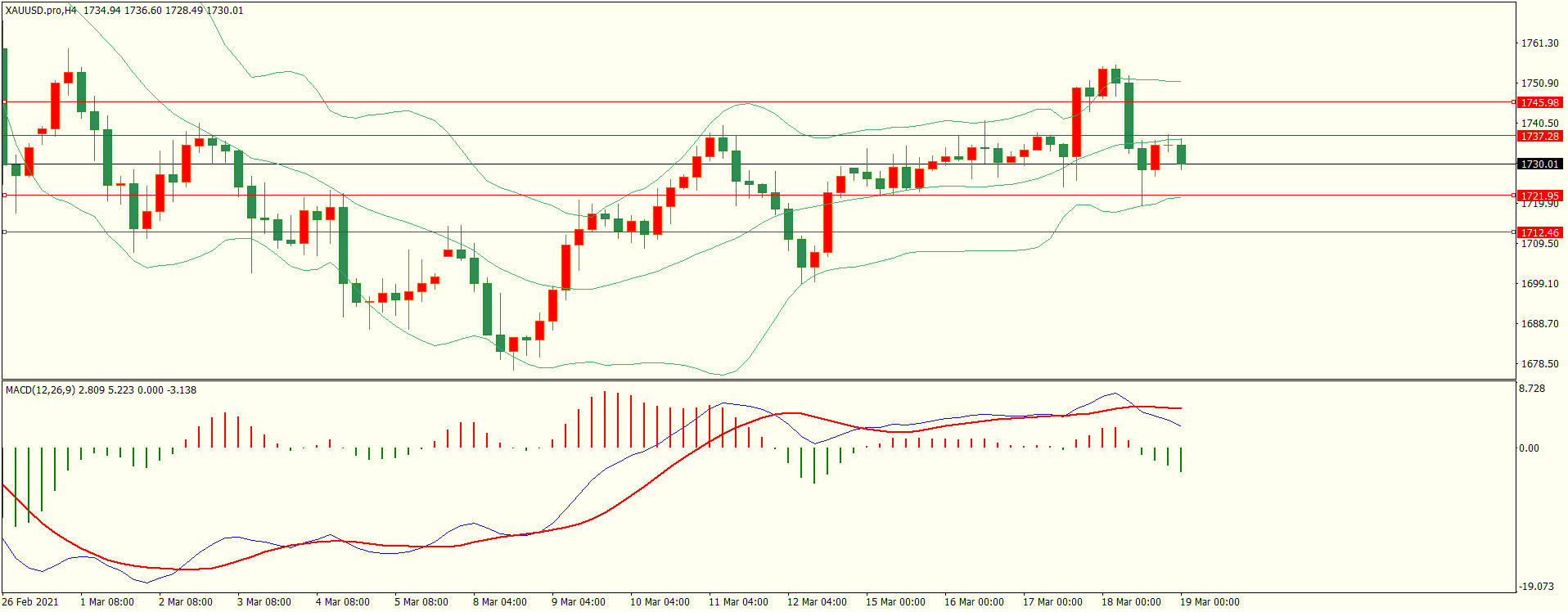Click the black current price label 1730.01
Image resolution: width=1568 pixels, height=612 pixels.
1539,164
